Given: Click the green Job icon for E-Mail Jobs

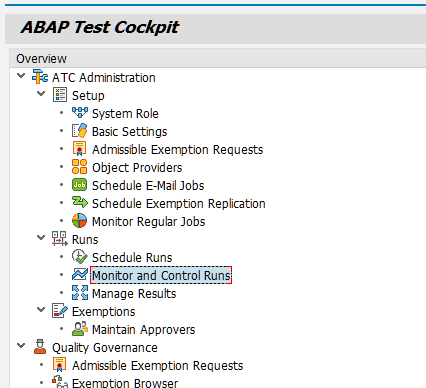Looking at the screenshot, I should (80, 185).
